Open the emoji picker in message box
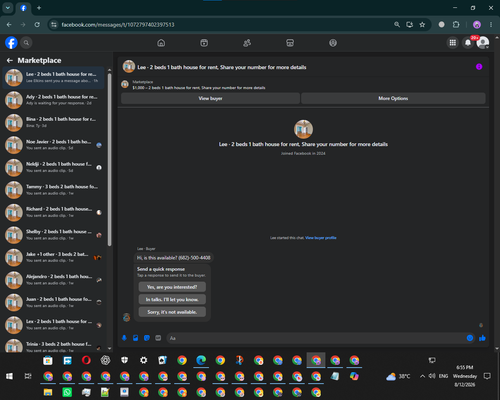This screenshot has width=500, height=400. (470, 338)
